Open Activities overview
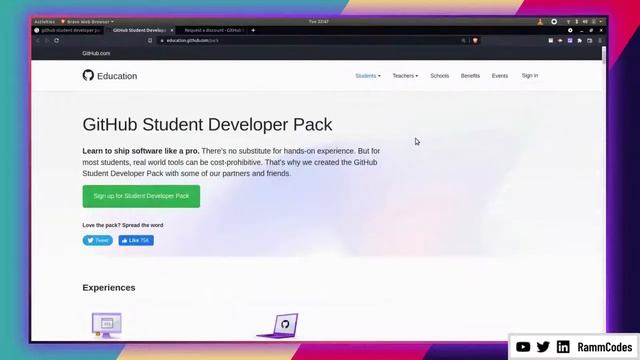 (x=44, y=22)
